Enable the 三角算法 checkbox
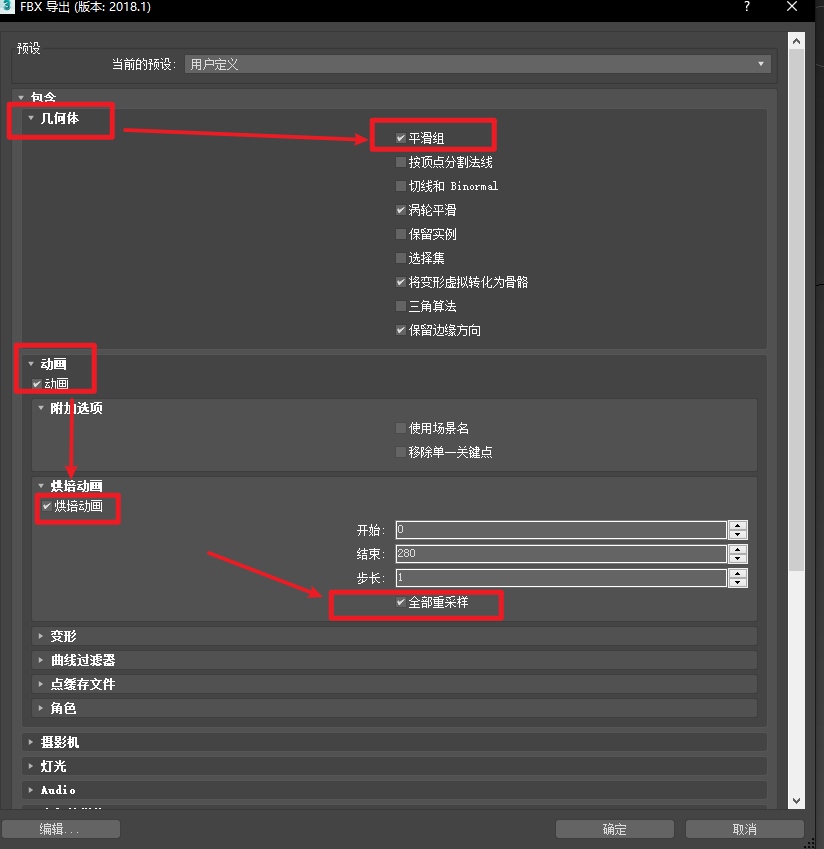Image resolution: width=824 pixels, height=849 pixels. click(401, 306)
